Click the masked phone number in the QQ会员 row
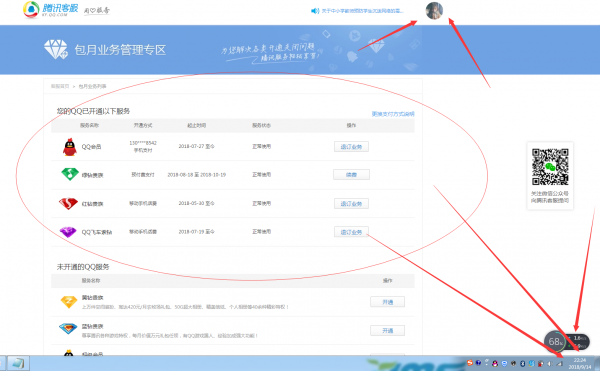 point(143,143)
